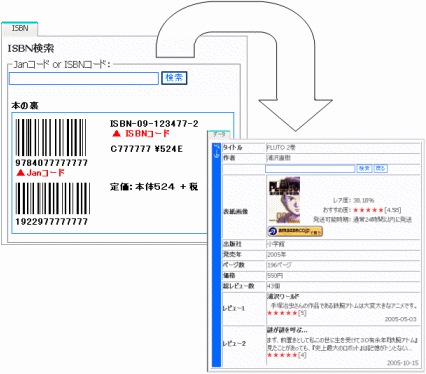The height and width of the screenshot is (374, 426).
Task: Select the small data tab above the results panel
Action: [219, 134]
